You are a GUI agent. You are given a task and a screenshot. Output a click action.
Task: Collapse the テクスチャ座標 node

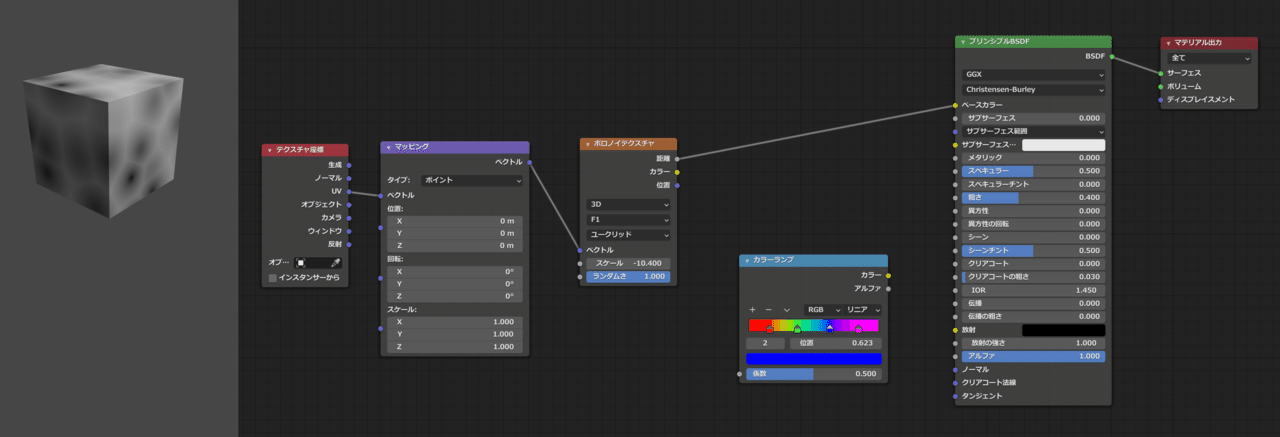(x=269, y=150)
